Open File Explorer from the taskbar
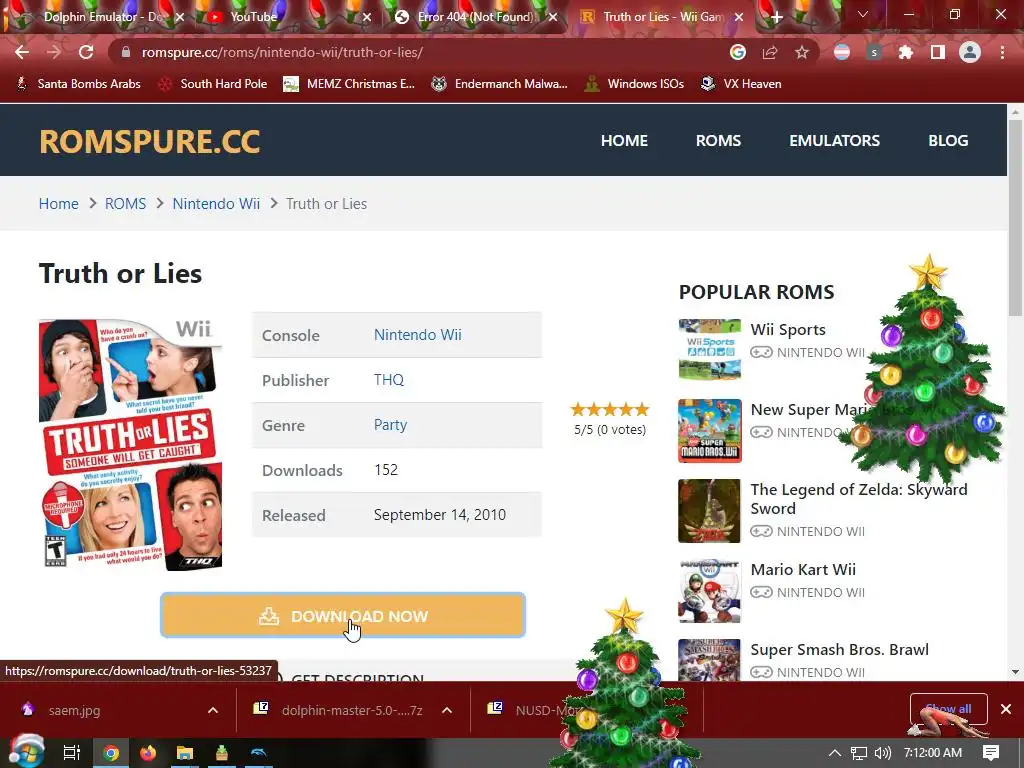The width and height of the screenshot is (1024, 768). click(x=185, y=752)
